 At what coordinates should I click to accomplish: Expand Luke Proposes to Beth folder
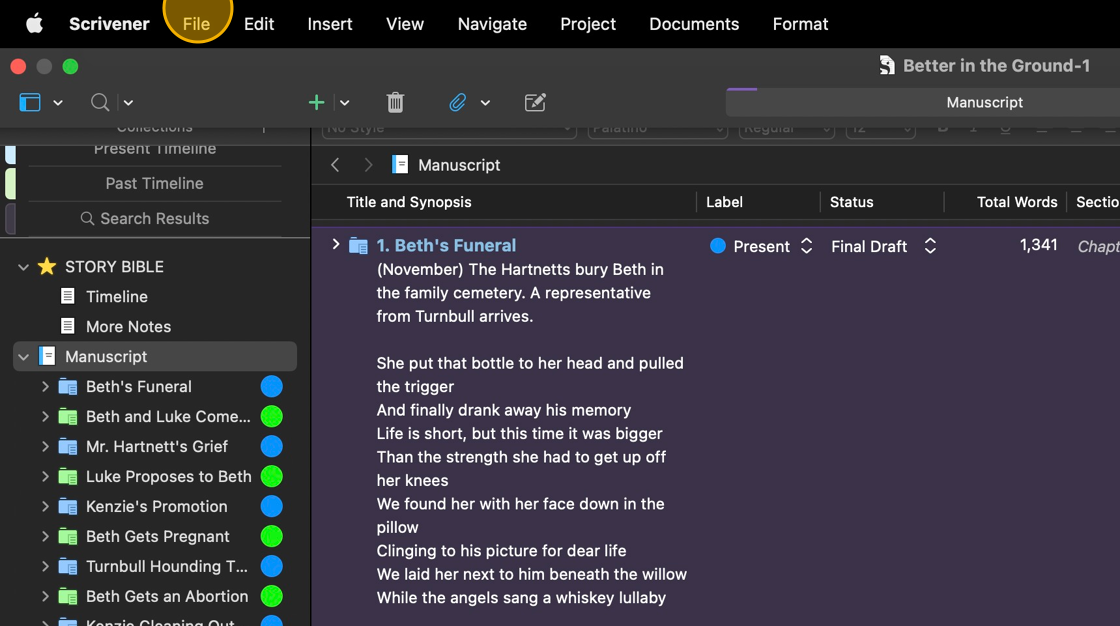click(45, 477)
